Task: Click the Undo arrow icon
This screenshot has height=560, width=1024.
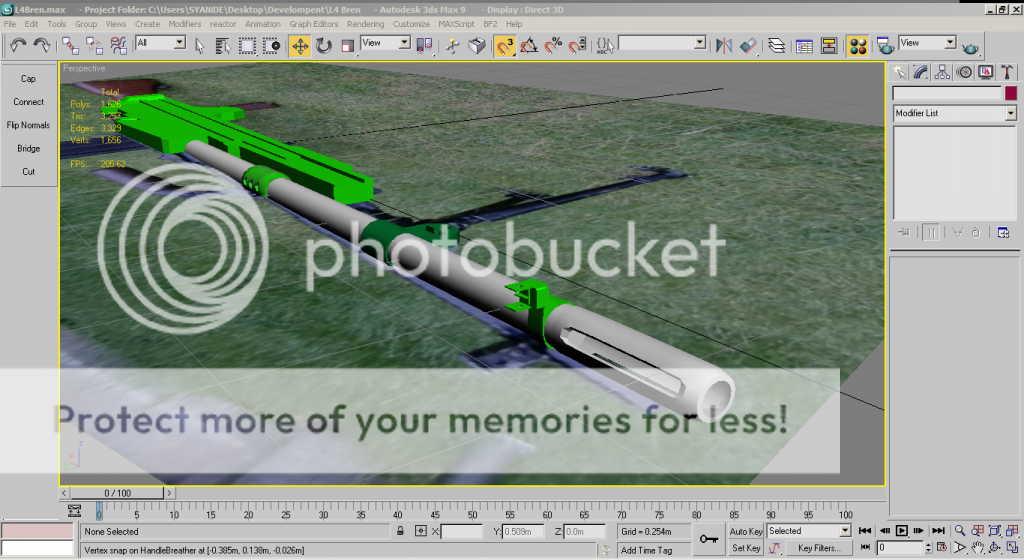Action: (x=18, y=45)
